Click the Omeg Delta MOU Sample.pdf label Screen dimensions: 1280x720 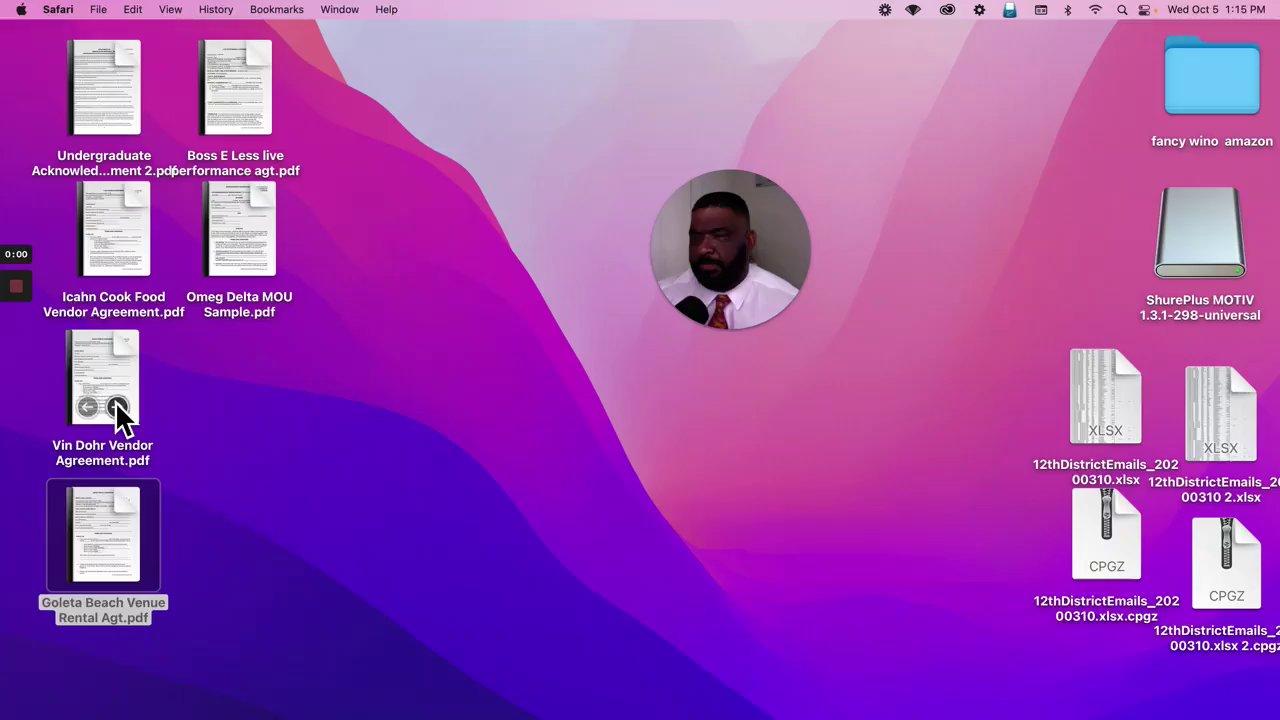239,304
